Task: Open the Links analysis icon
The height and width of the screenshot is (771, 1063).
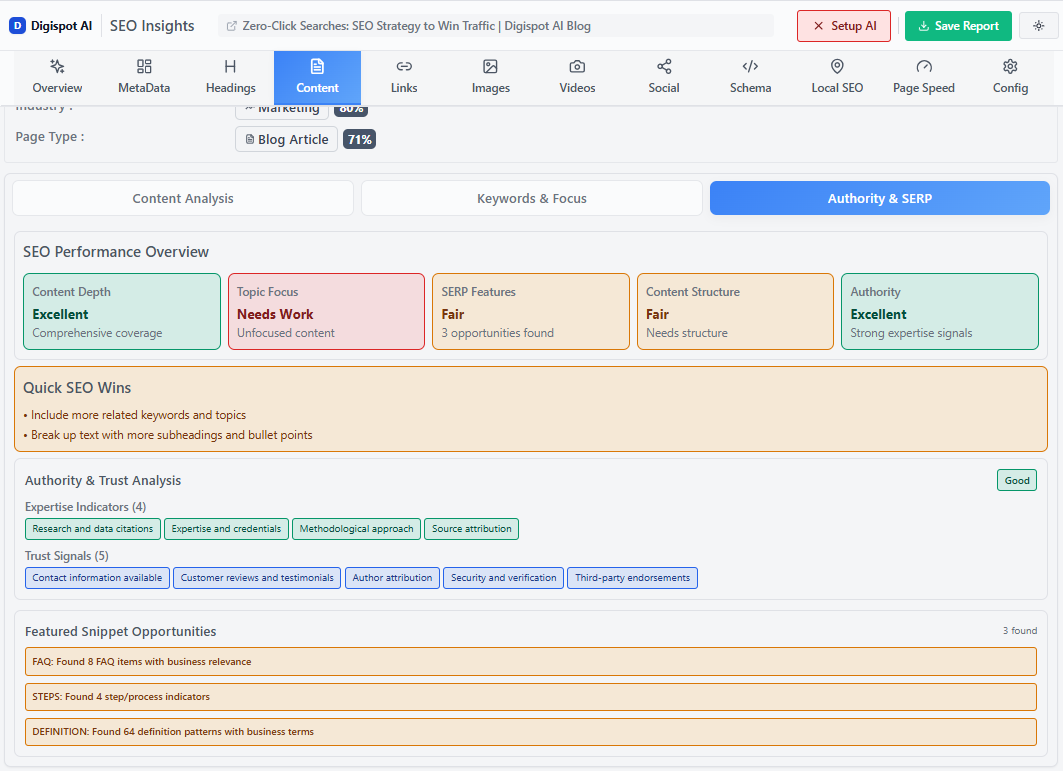Action: [x=404, y=67]
